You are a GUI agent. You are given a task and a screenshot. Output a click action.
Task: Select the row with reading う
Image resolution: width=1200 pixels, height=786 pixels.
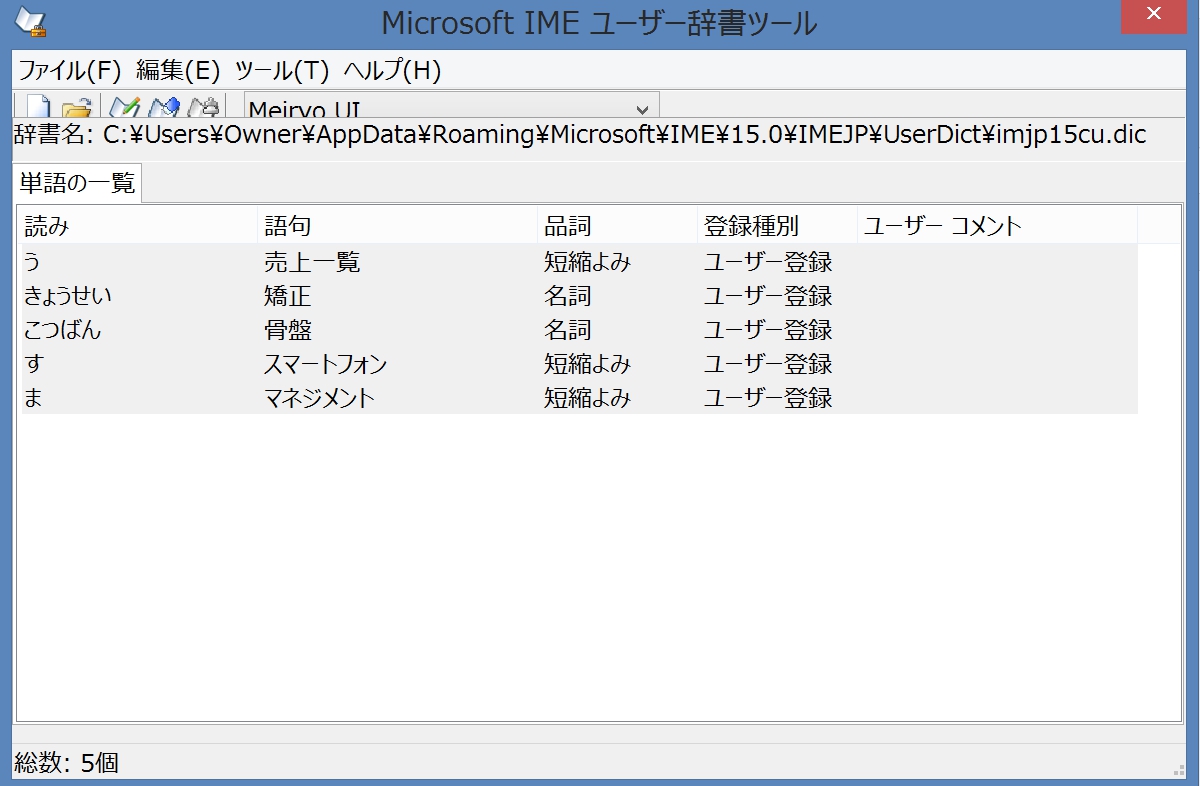[579, 262]
